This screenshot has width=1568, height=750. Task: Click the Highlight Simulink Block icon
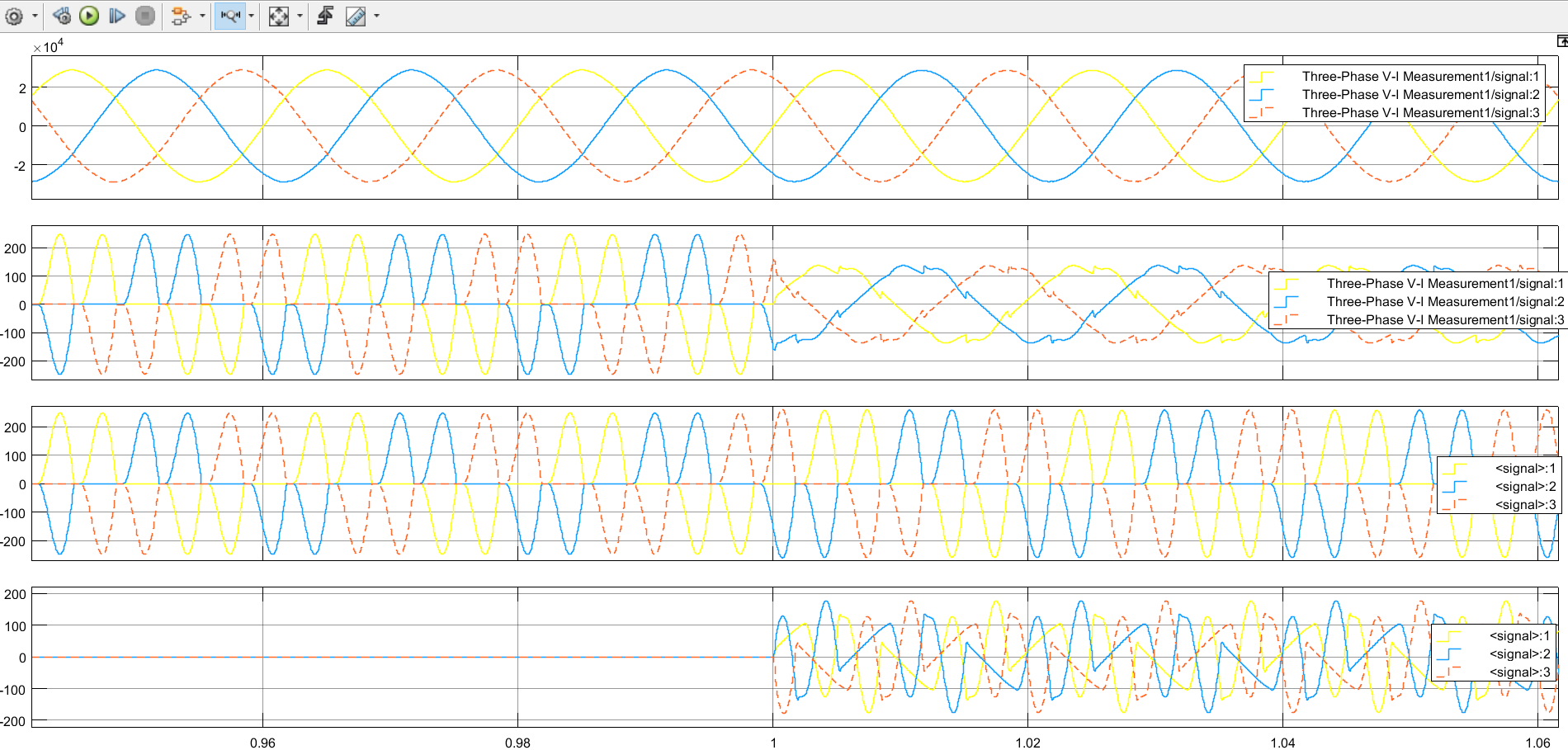[181, 16]
